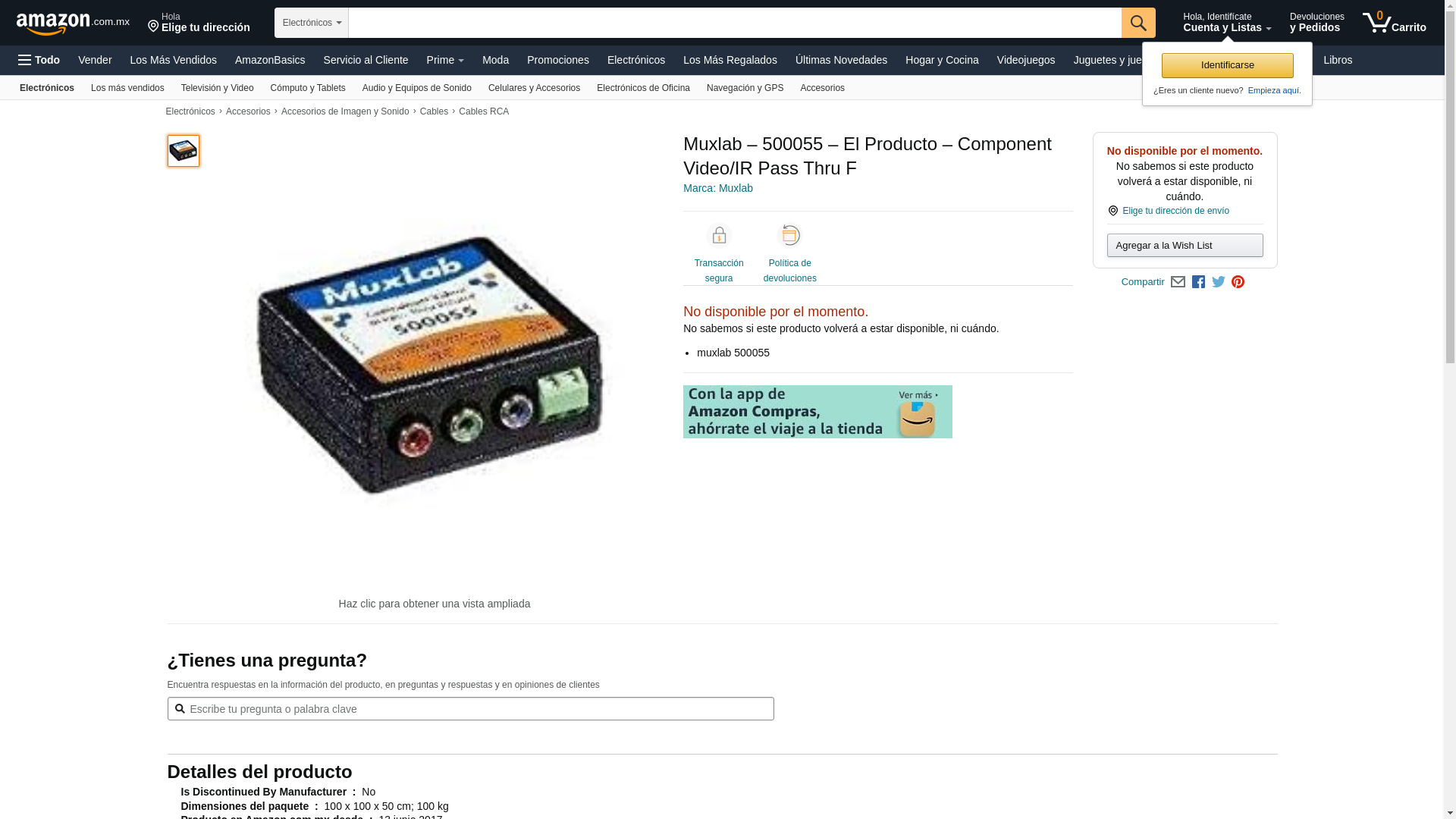
Task: Open the Videojuegos navigation item
Action: click(1025, 60)
